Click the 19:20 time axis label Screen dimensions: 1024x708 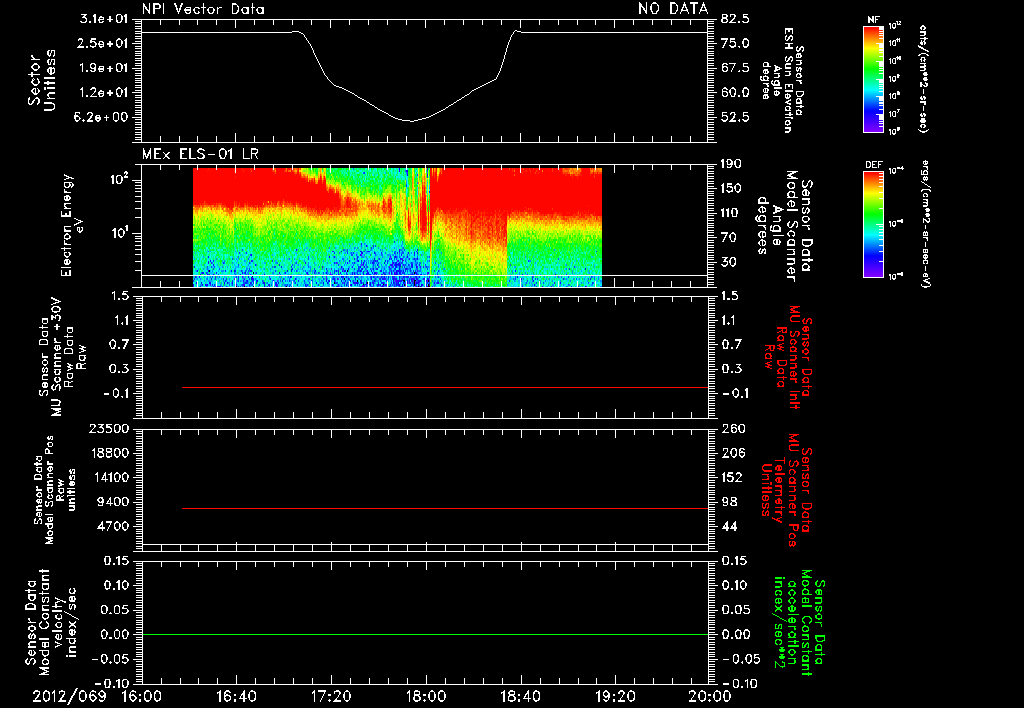615,696
